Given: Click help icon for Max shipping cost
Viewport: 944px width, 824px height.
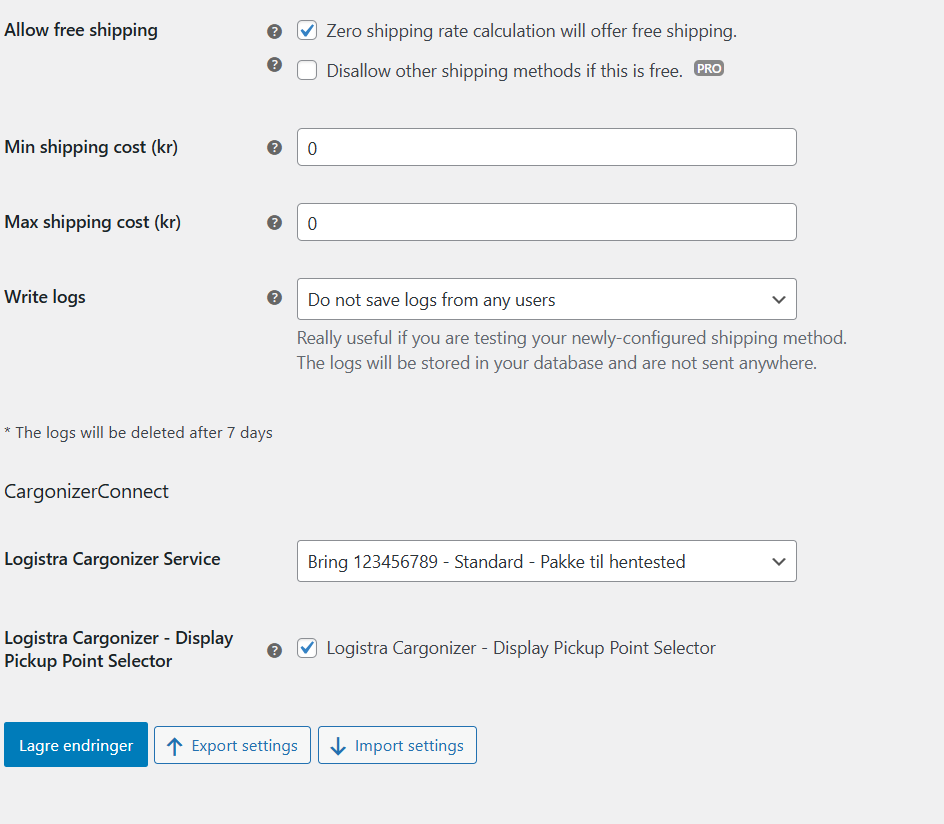Looking at the screenshot, I should coord(275,222).
